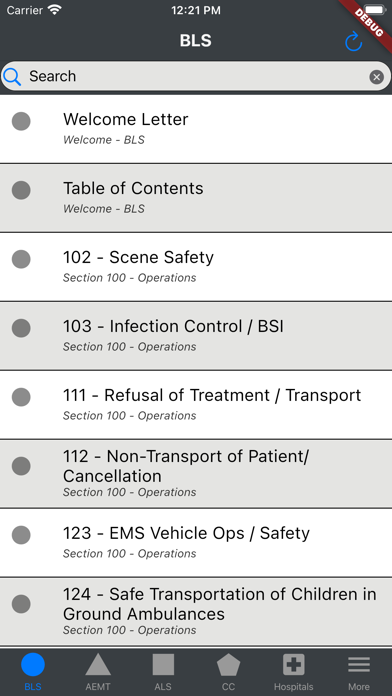Open 123 - EMS Vehicle Ops / Safety

click(196, 543)
